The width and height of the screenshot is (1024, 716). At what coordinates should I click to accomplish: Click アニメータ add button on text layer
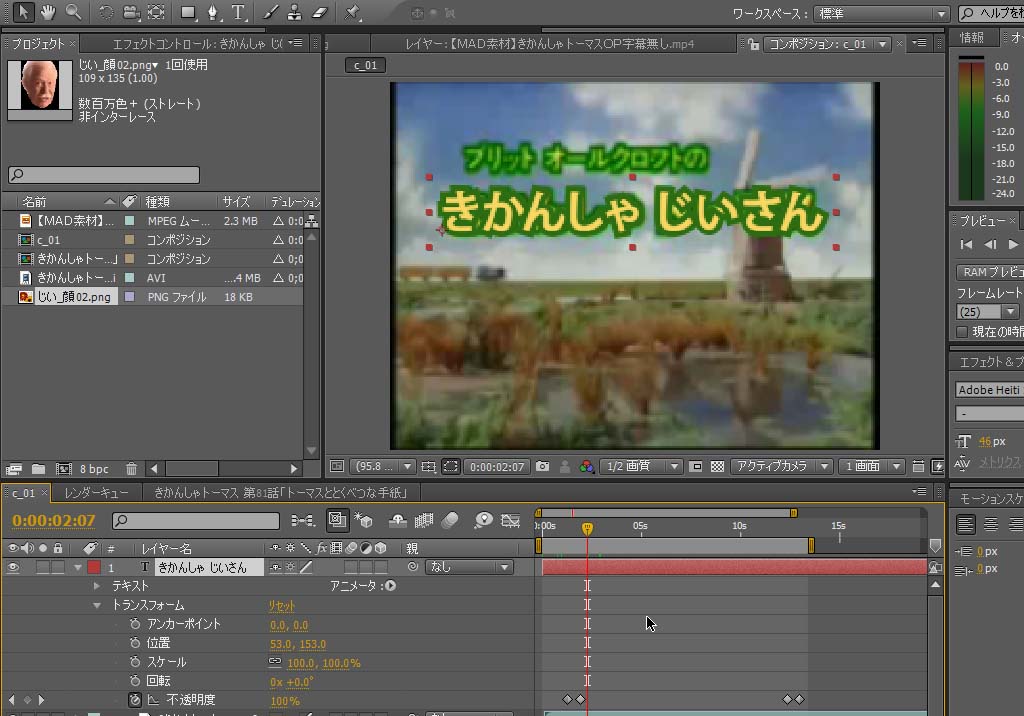click(x=390, y=585)
